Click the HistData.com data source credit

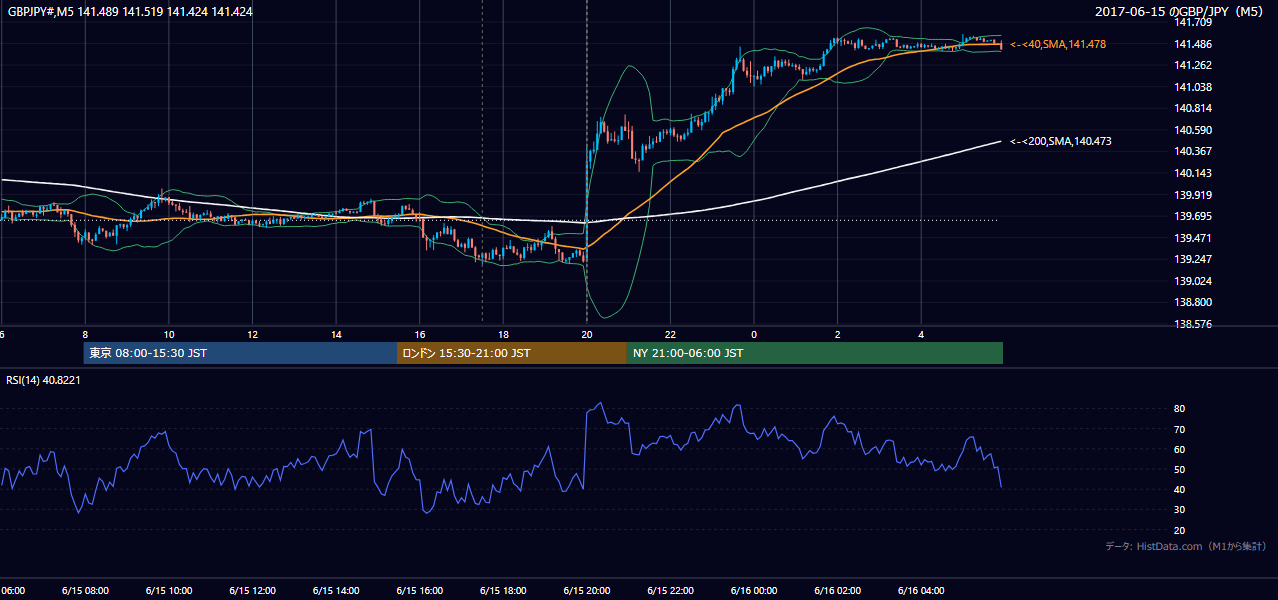point(1186,546)
